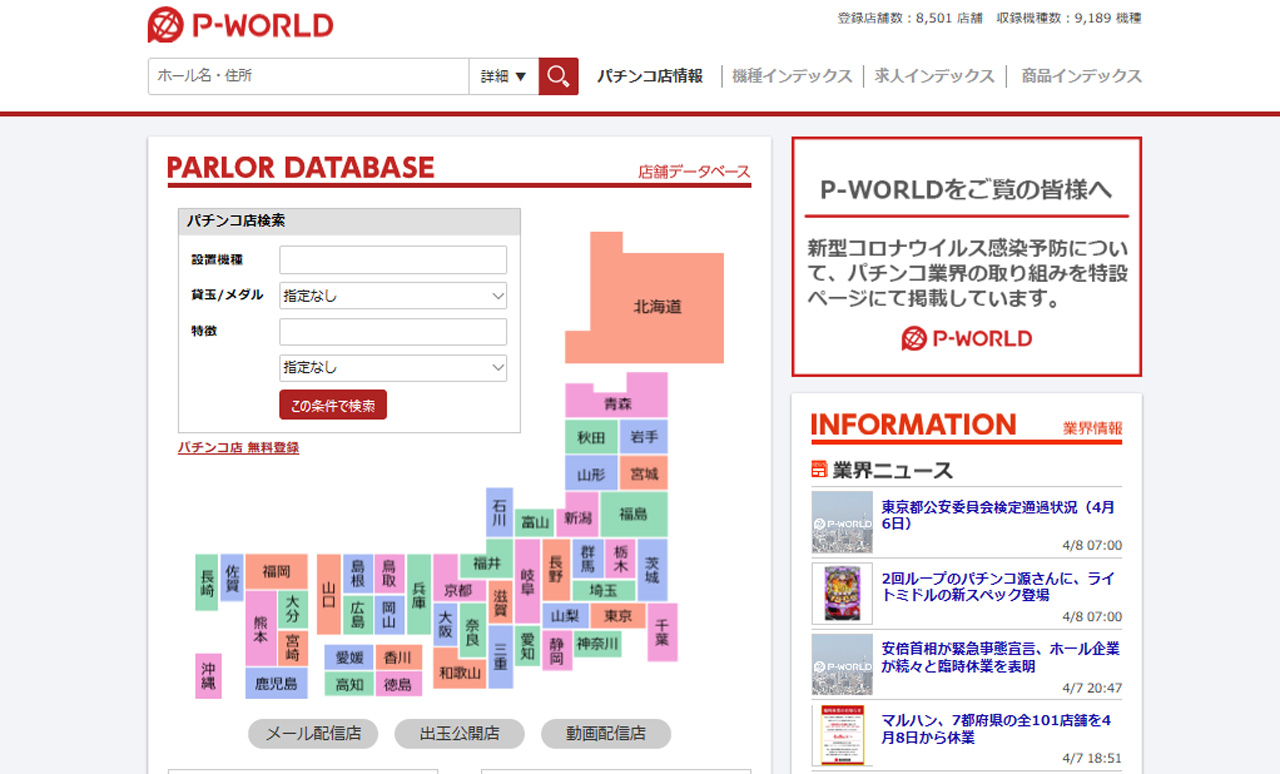This screenshot has width=1280, height=774.
Task: Select 沖縄 on the map
Action: 208,675
